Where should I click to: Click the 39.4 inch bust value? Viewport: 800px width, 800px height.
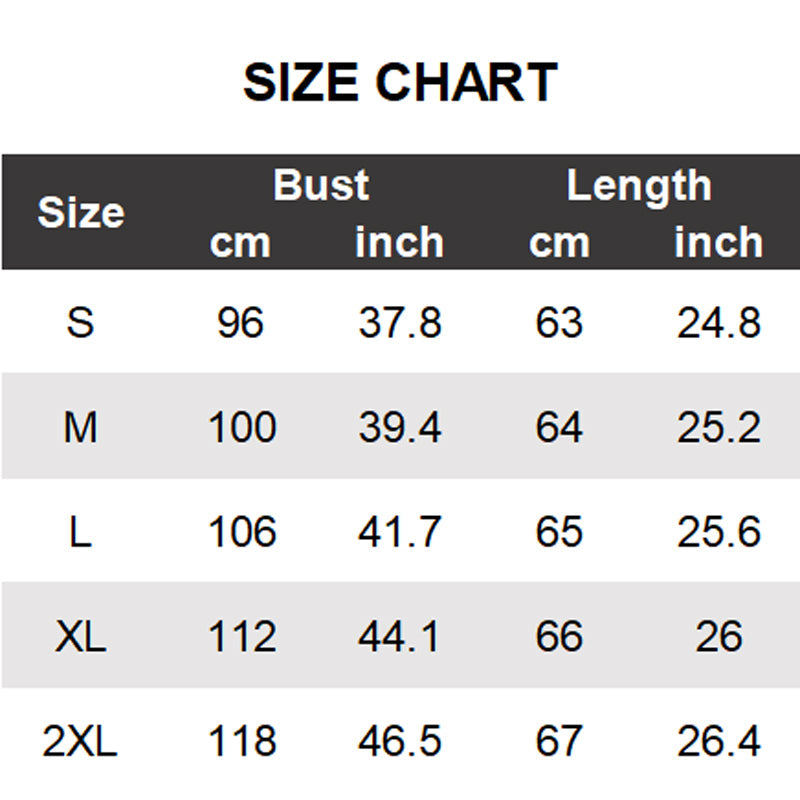tap(400, 428)
